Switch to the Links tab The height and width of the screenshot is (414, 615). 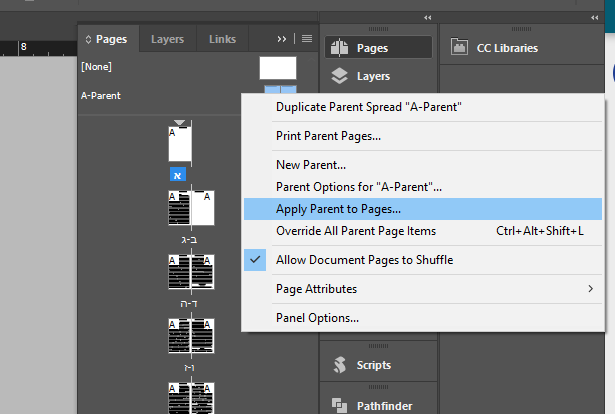coord(222,39)
